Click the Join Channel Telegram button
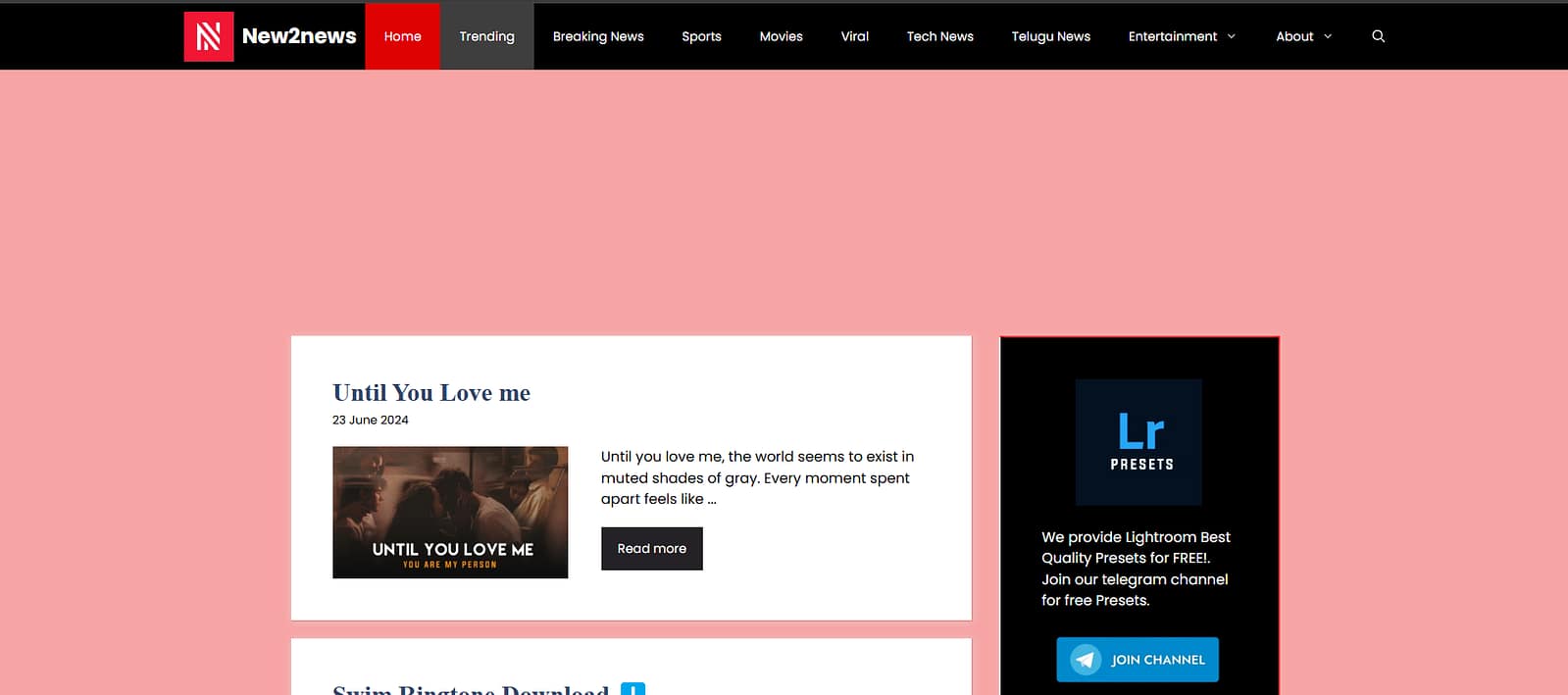1568x695 pixels. click(1138, 660)
